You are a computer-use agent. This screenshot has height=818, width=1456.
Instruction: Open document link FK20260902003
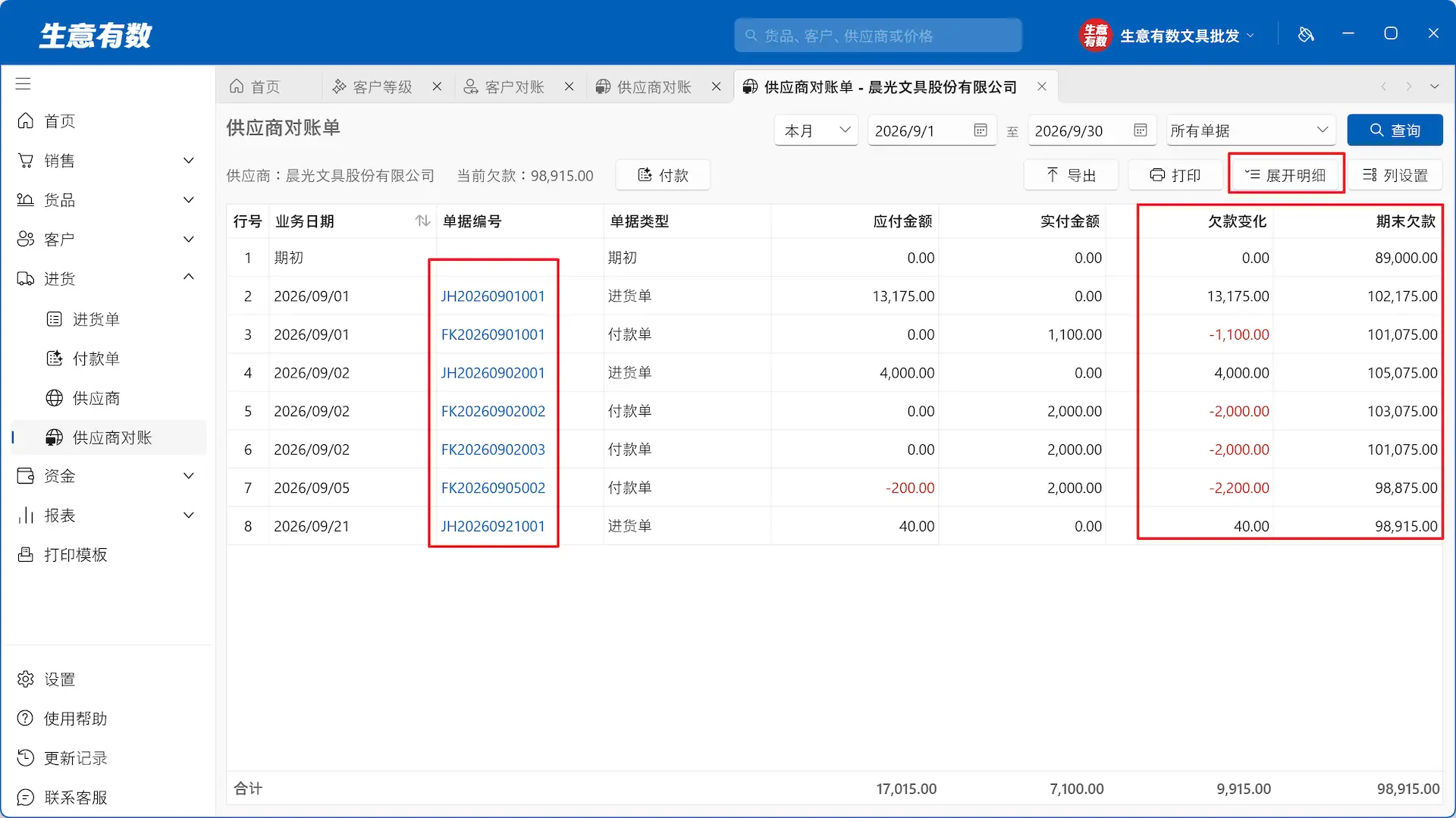tap(493, 450)
